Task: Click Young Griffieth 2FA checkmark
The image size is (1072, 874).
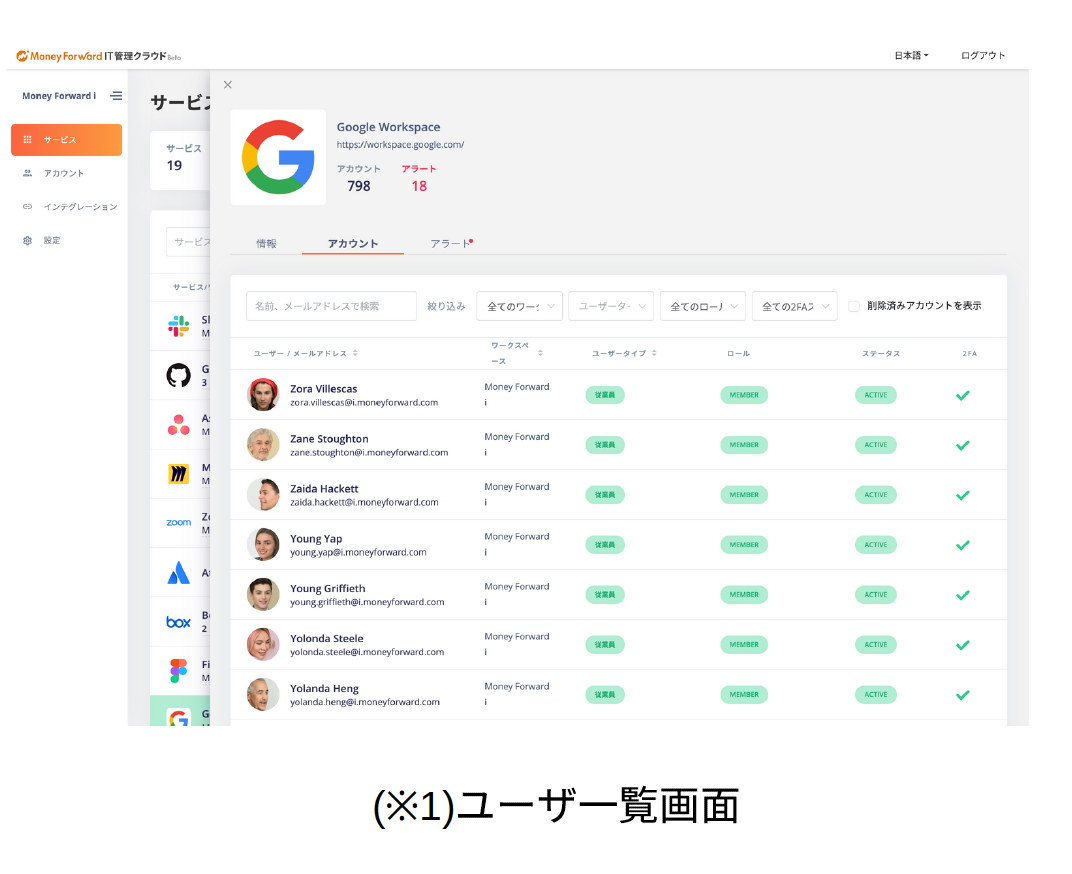Action: (x=963, y=595)
